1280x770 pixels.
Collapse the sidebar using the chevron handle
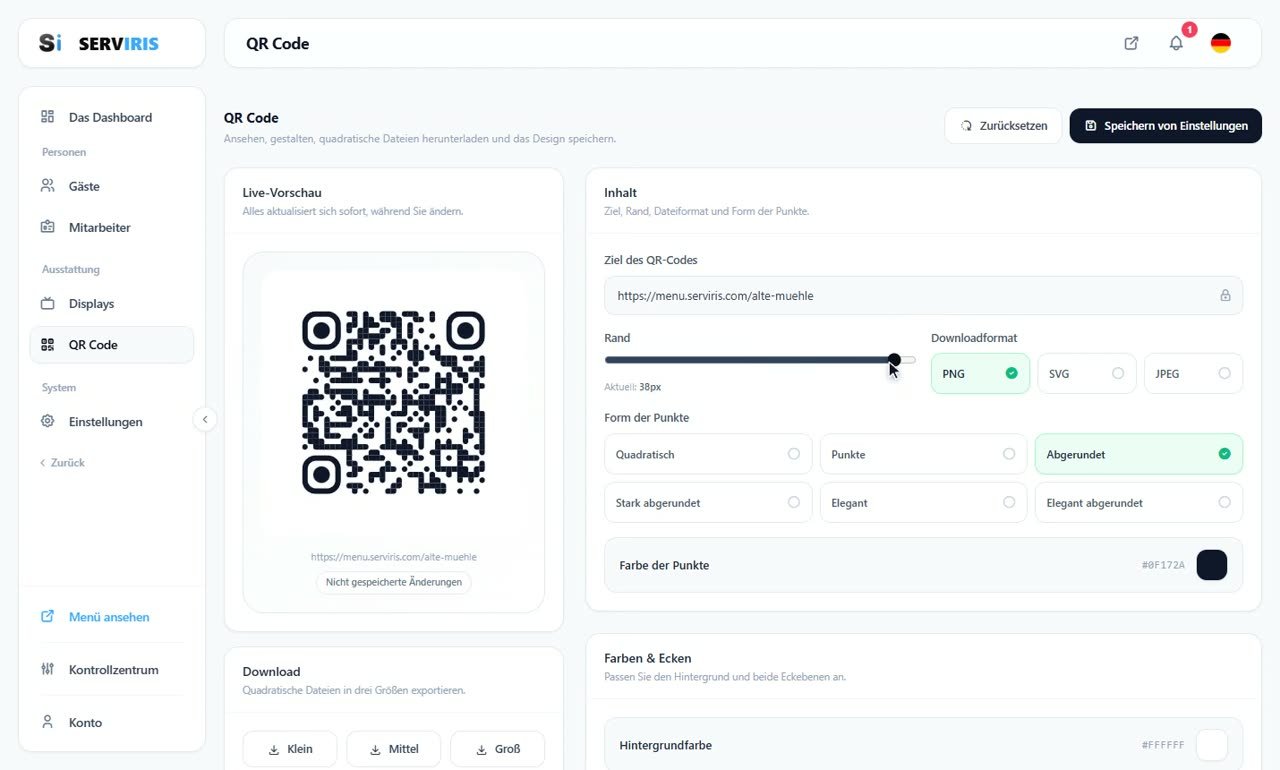[x=205, y=420]
